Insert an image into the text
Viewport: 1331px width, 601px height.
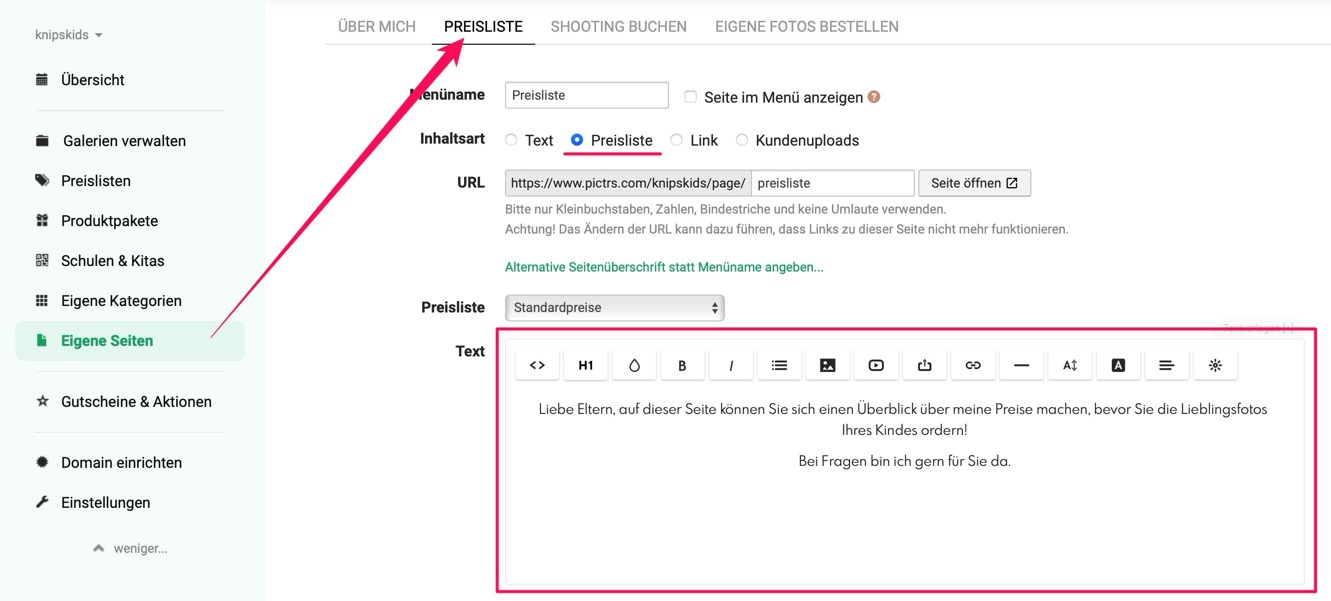[827, 366]
